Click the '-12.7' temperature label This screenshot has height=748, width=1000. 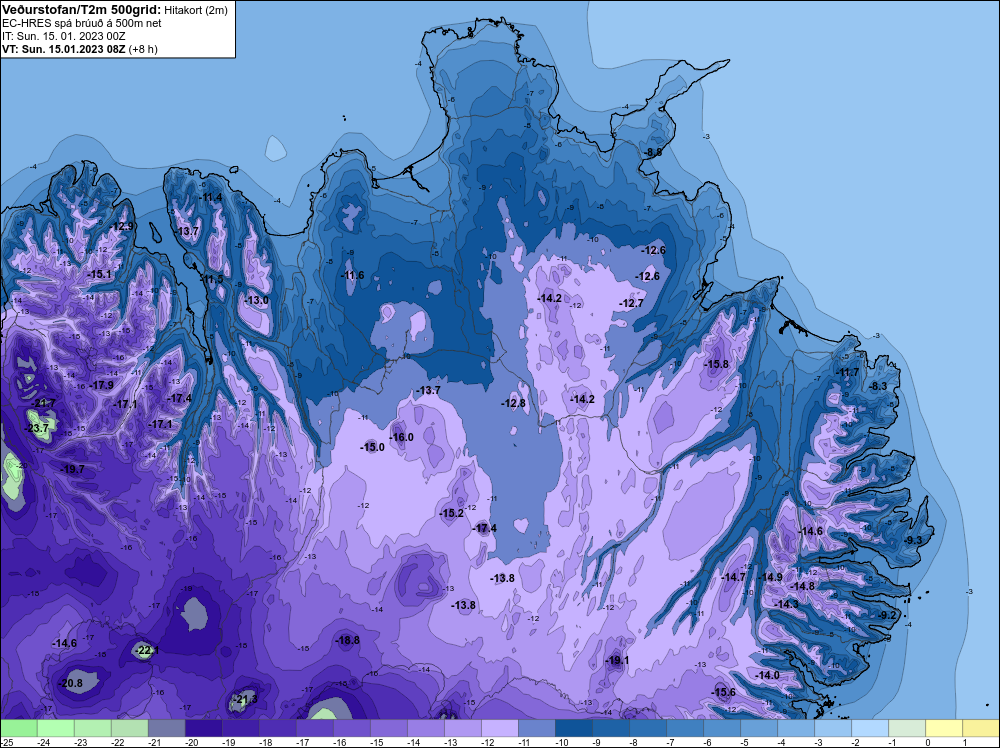pos(631,303)
